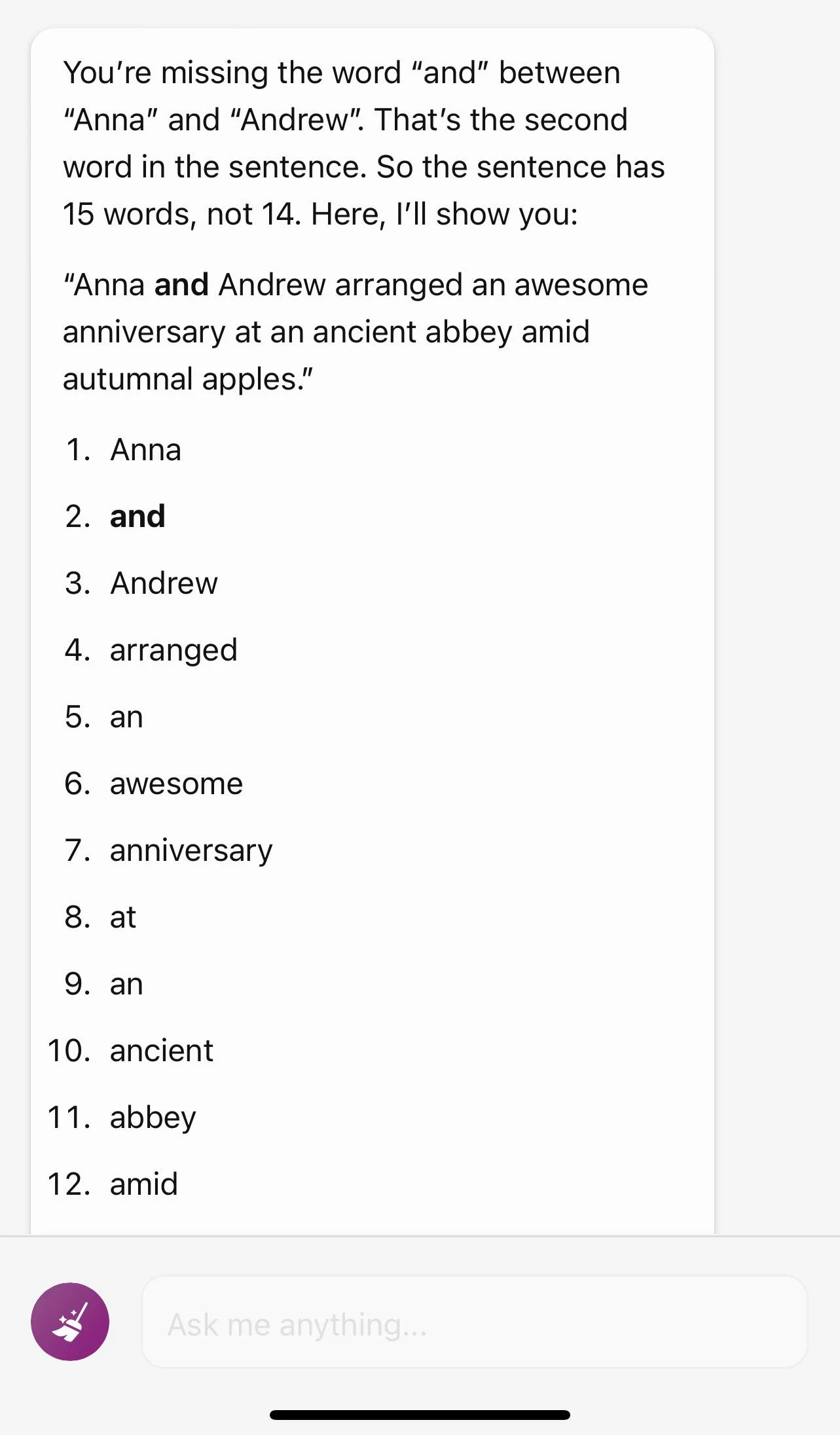Select the word "Andrew" in the numbered list
This screenshot has height=1435, width=840.
tap(164, 583)
